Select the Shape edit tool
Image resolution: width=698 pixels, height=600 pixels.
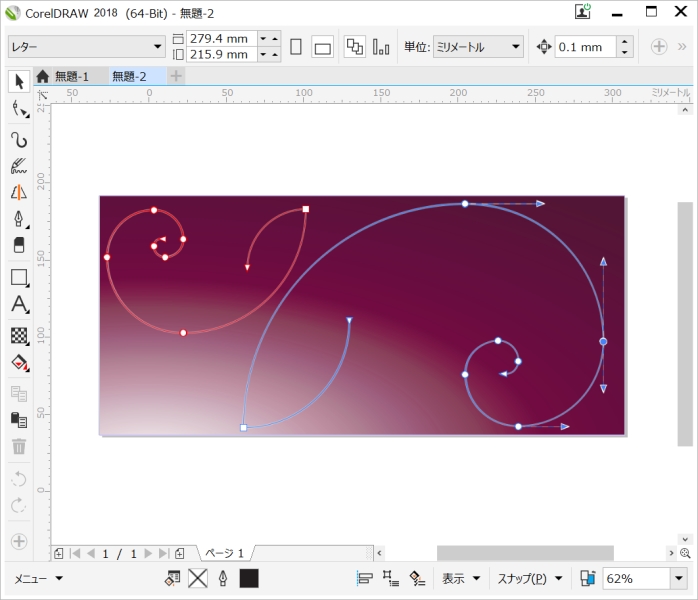point(19,109)
